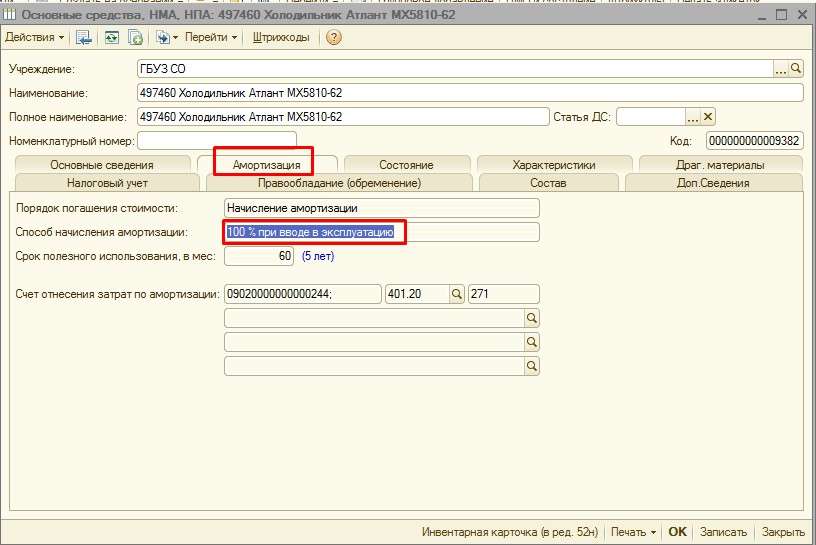Click the ellipsis button in Учреждение field
The image size is (816, 545).
[781, 69]
